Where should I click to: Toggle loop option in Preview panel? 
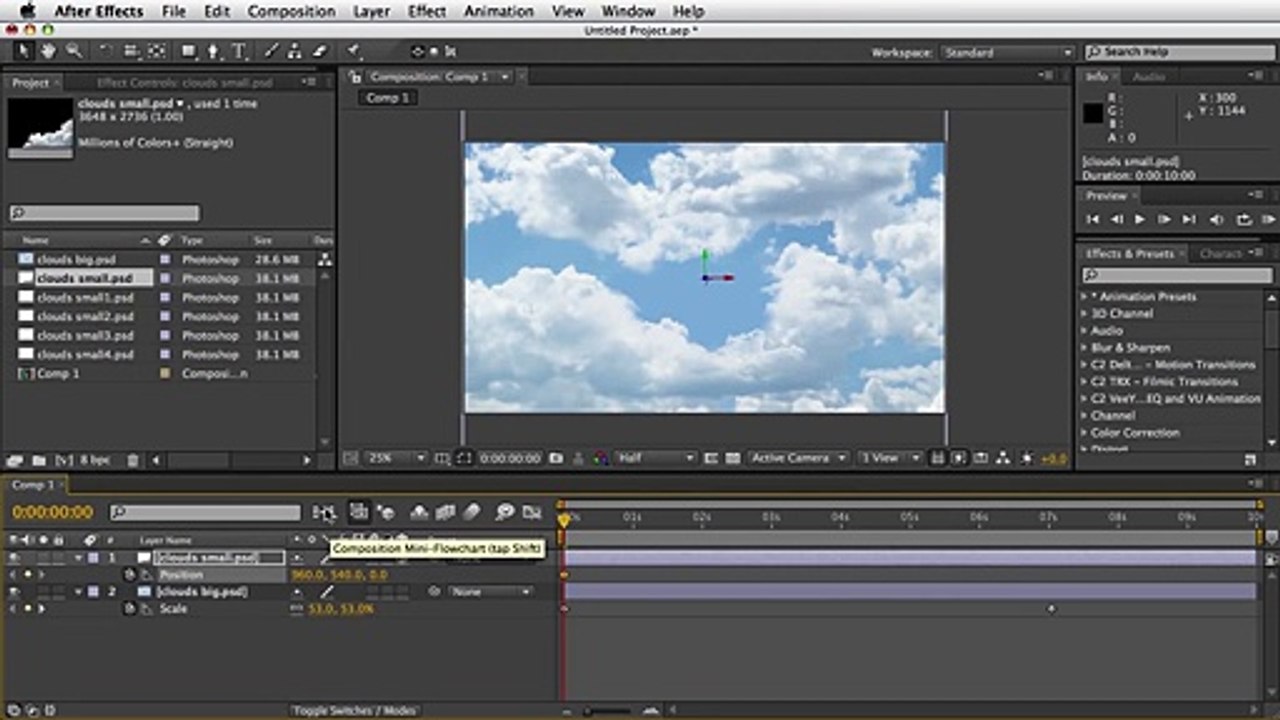[x=1244, y=219]
